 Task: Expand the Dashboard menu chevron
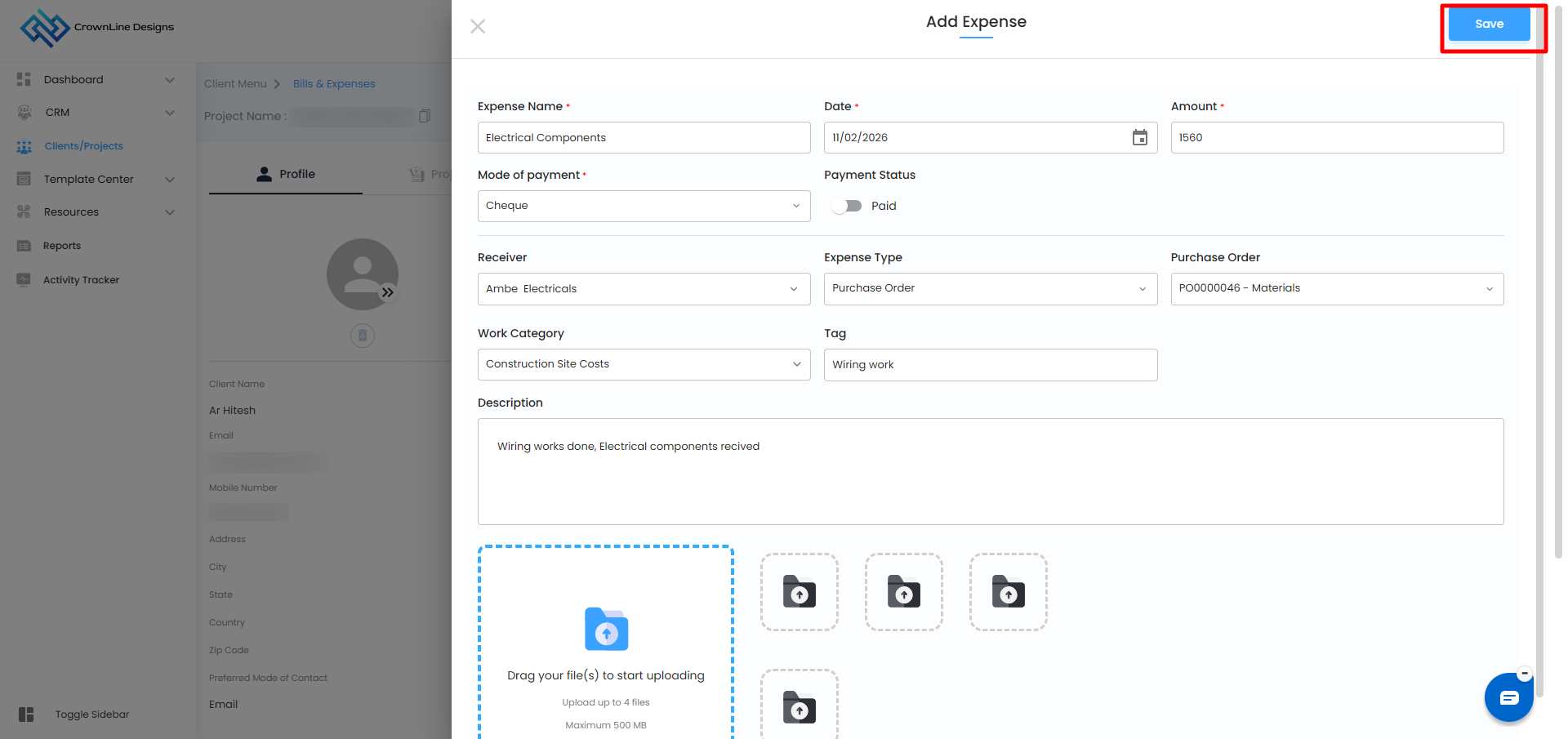coord(170,79)
